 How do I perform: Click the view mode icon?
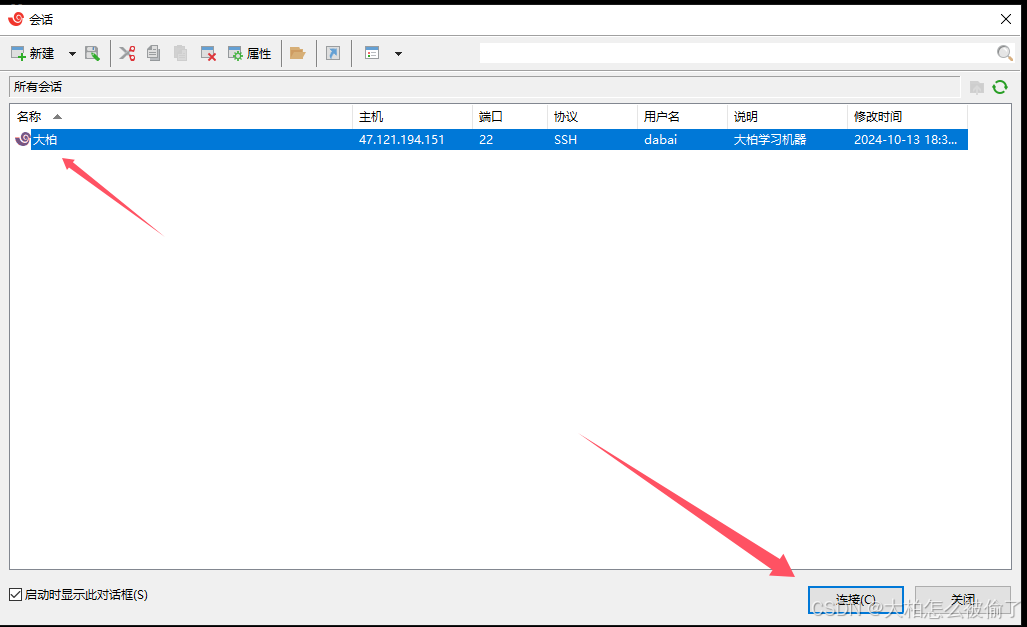(372, 53)
